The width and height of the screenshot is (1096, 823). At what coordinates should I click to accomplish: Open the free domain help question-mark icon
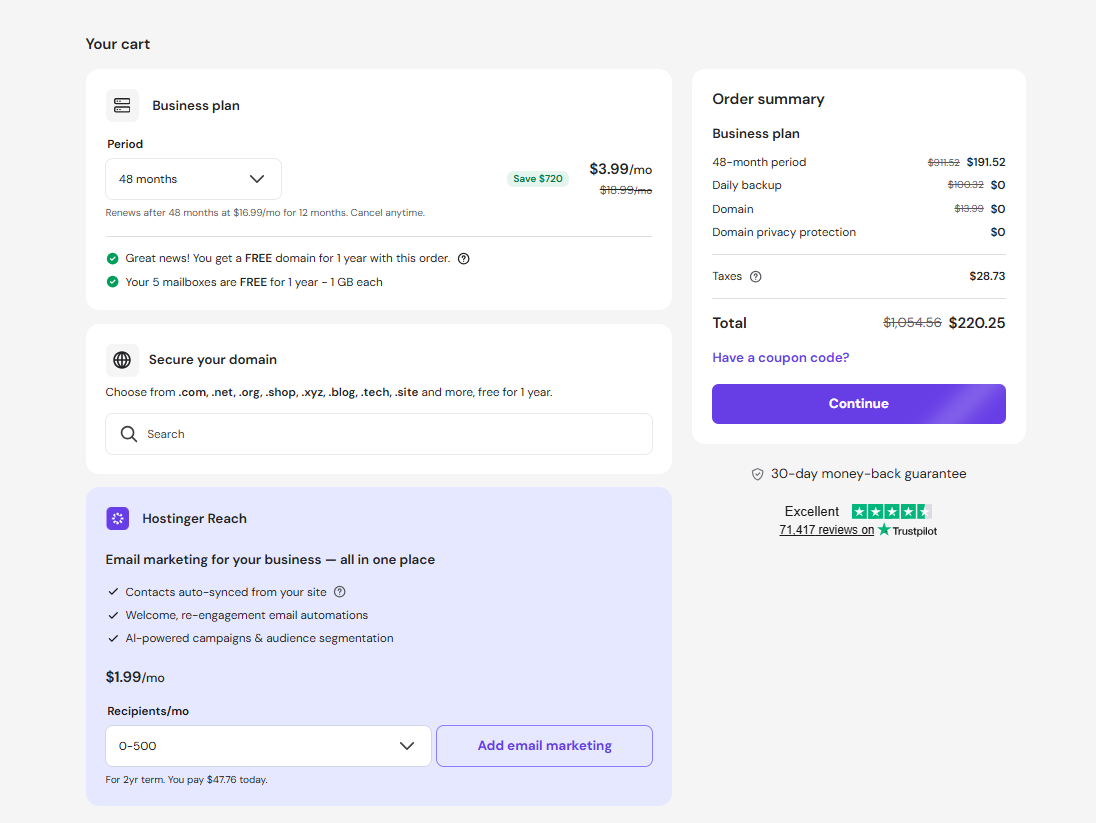(x=463, y=259)
